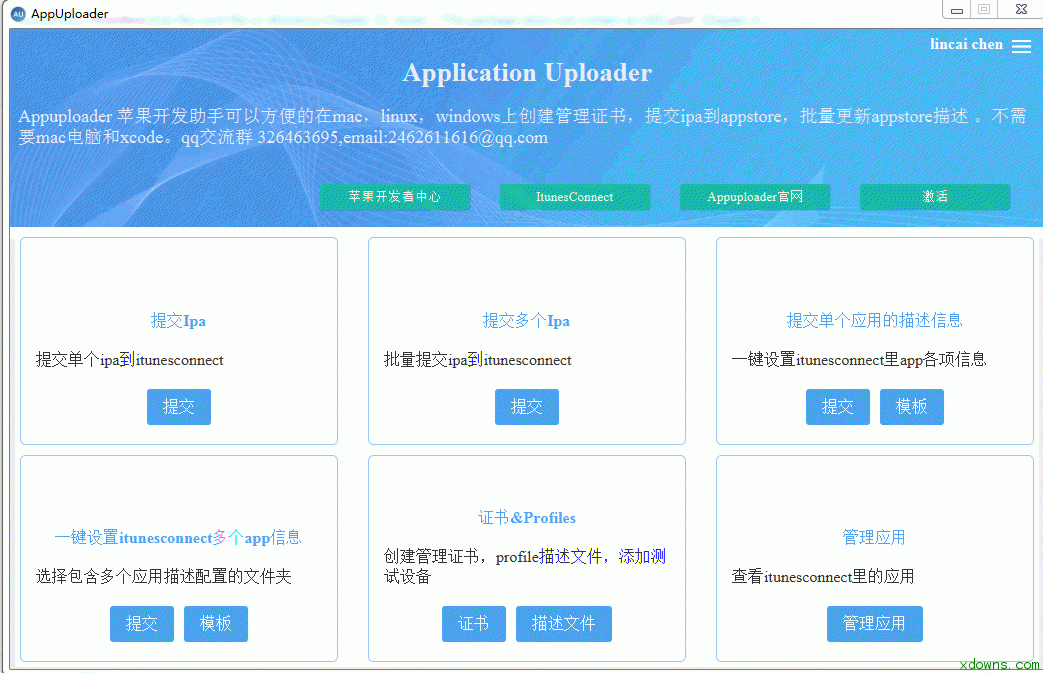Image resolution: width=1043 pixels, height=673 pixels.
Task: Select the 证书&Profiles card title
Action: (527, 517)
